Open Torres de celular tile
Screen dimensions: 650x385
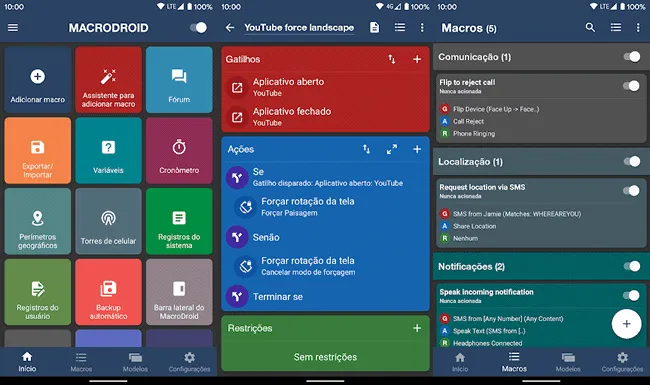click(x=108, y=221)
